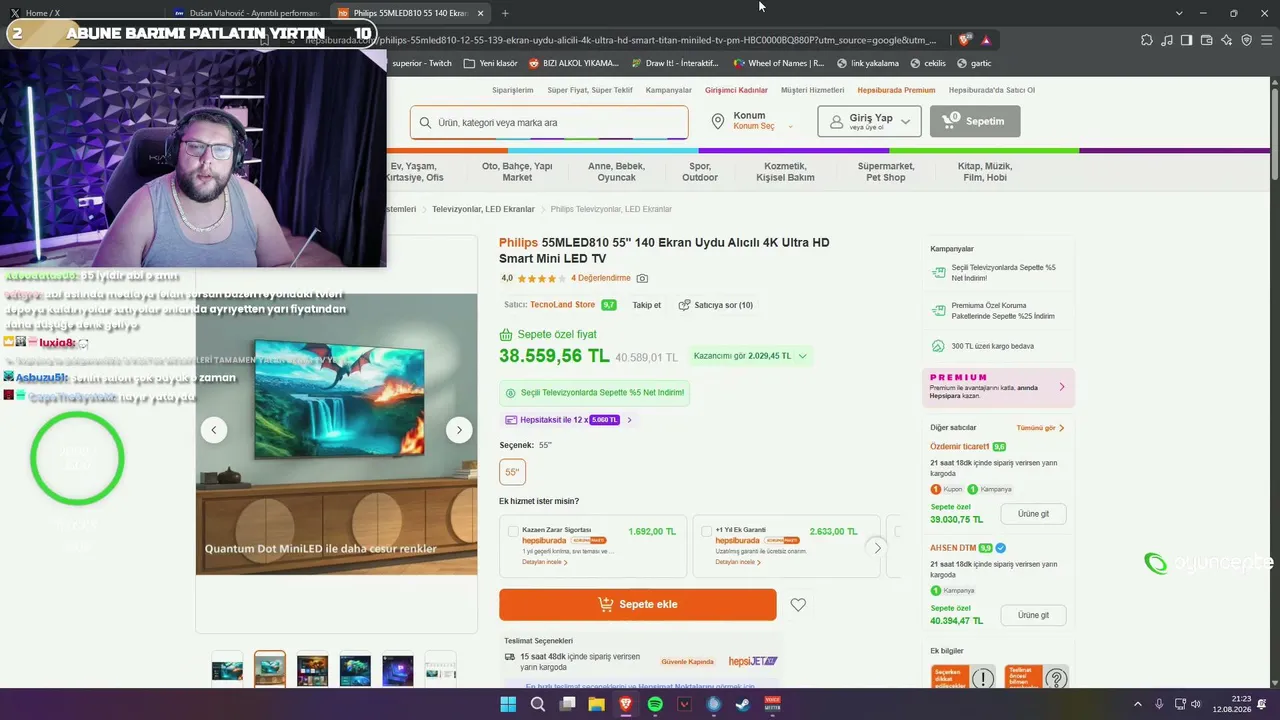The width and height of the screenshot is (1280, 720).
Task: Go to Özdemir ticaret1 offer via Ürüne git
Action: [x=1033, y=514]
